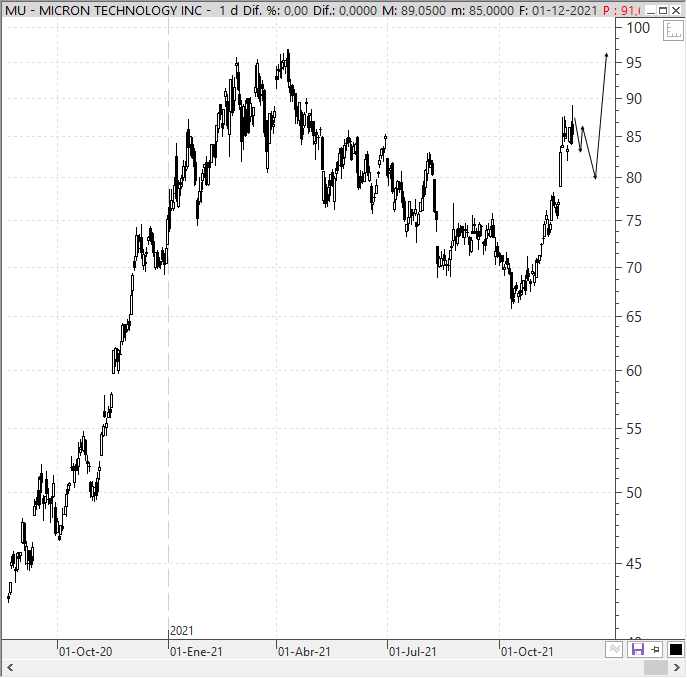The width and height of the screenshot is (687, 678).
Task: Click the 2021 year marker label
Action: [x=181, y=631]
